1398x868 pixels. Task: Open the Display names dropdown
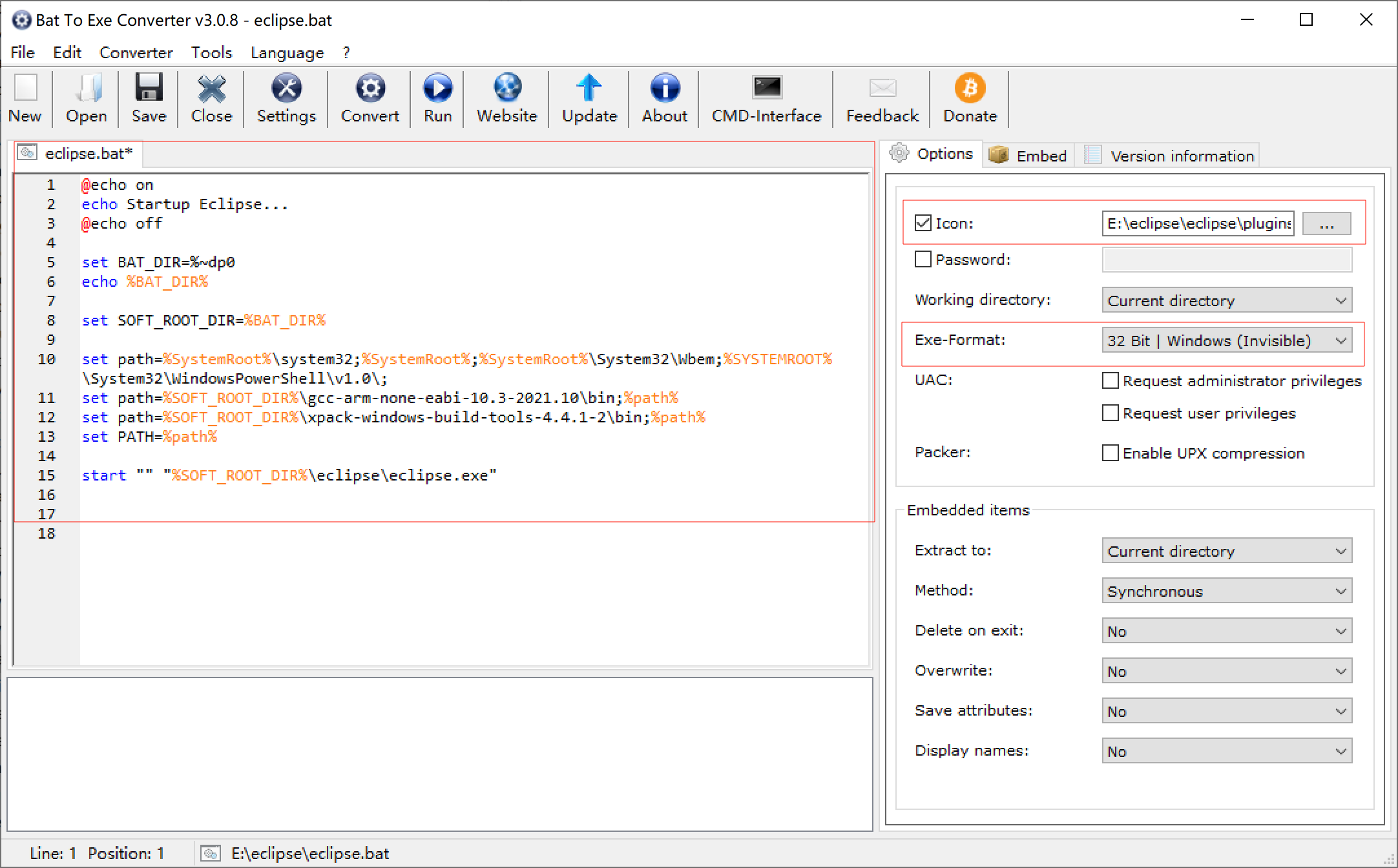[1226, 751]
